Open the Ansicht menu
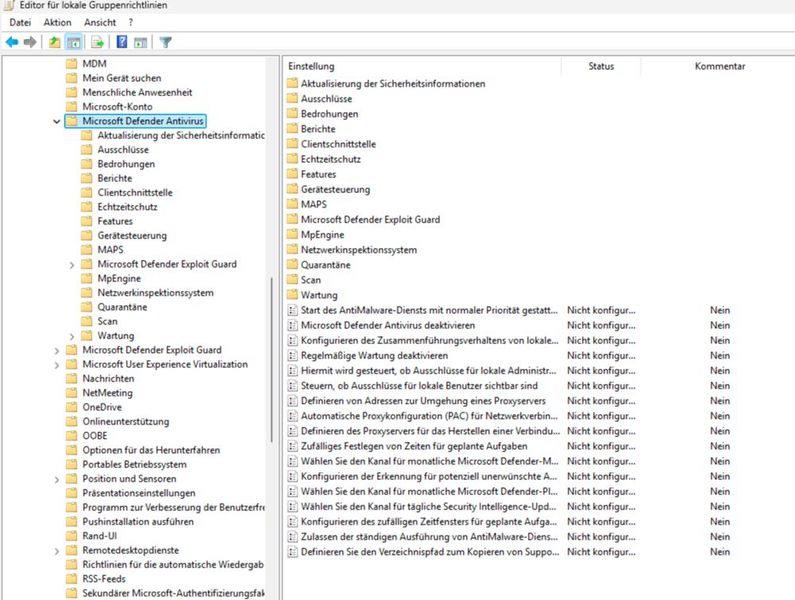795x600 pixels. (100, 22)
